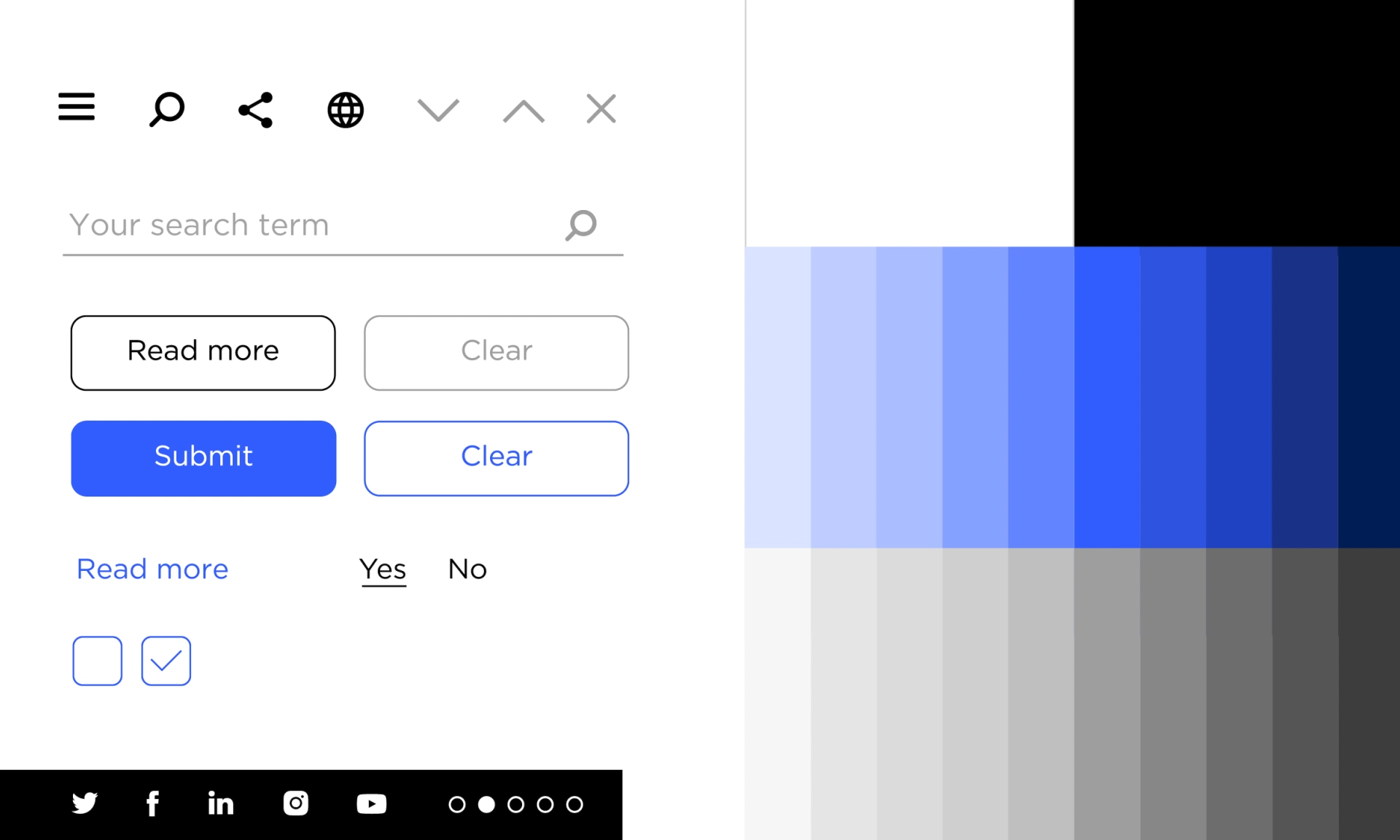Select the underlined Yes tab
This screenshot has width=1400, height=840.
click(383, 569)
